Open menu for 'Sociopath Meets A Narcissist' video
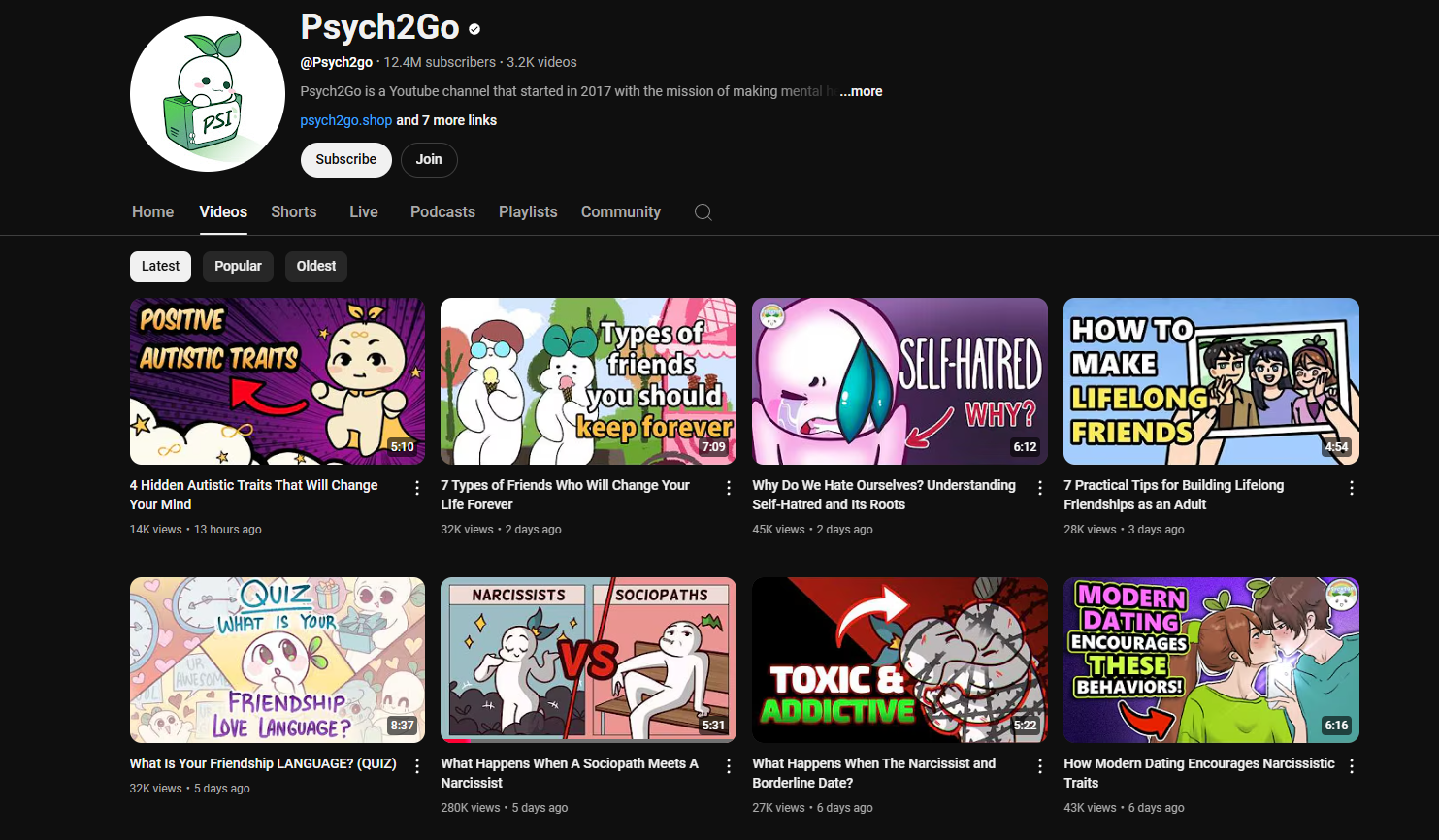 729,766
